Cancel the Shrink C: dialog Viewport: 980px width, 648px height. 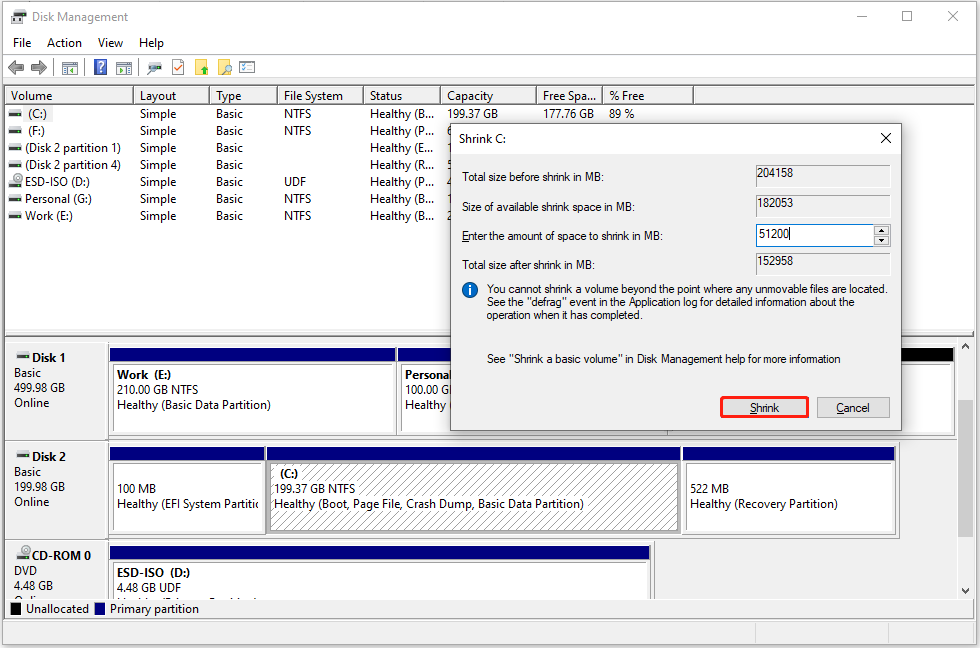[x=853, y=407]
